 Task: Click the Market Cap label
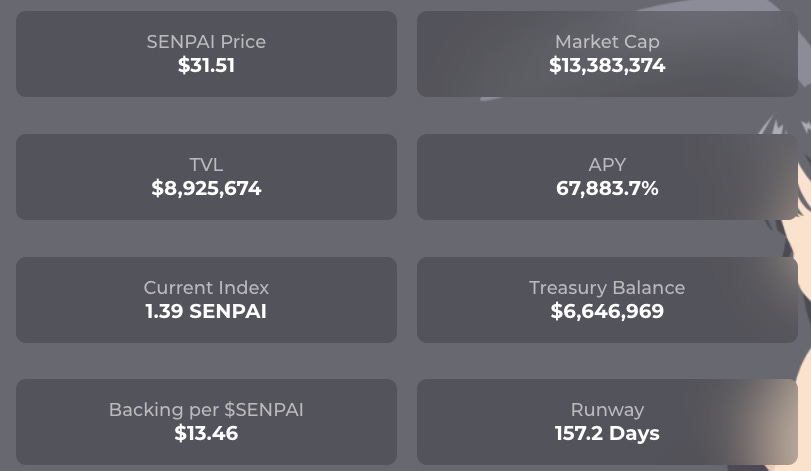pos(607,42)
